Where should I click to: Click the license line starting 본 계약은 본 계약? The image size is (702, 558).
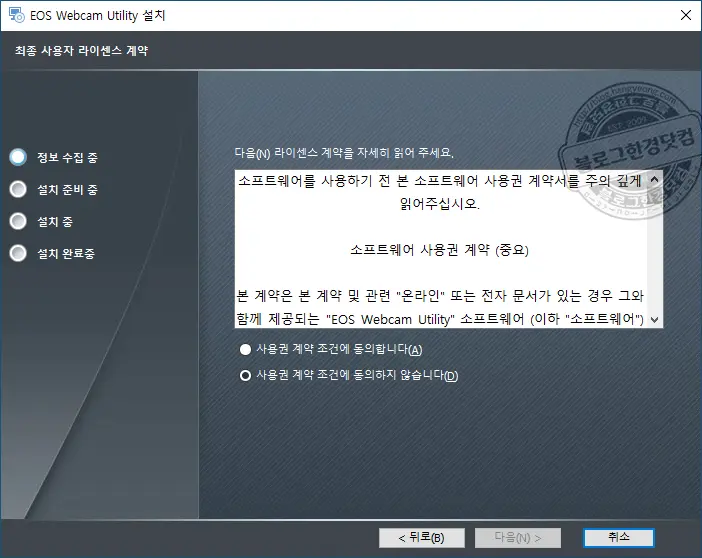coord(440,296)
